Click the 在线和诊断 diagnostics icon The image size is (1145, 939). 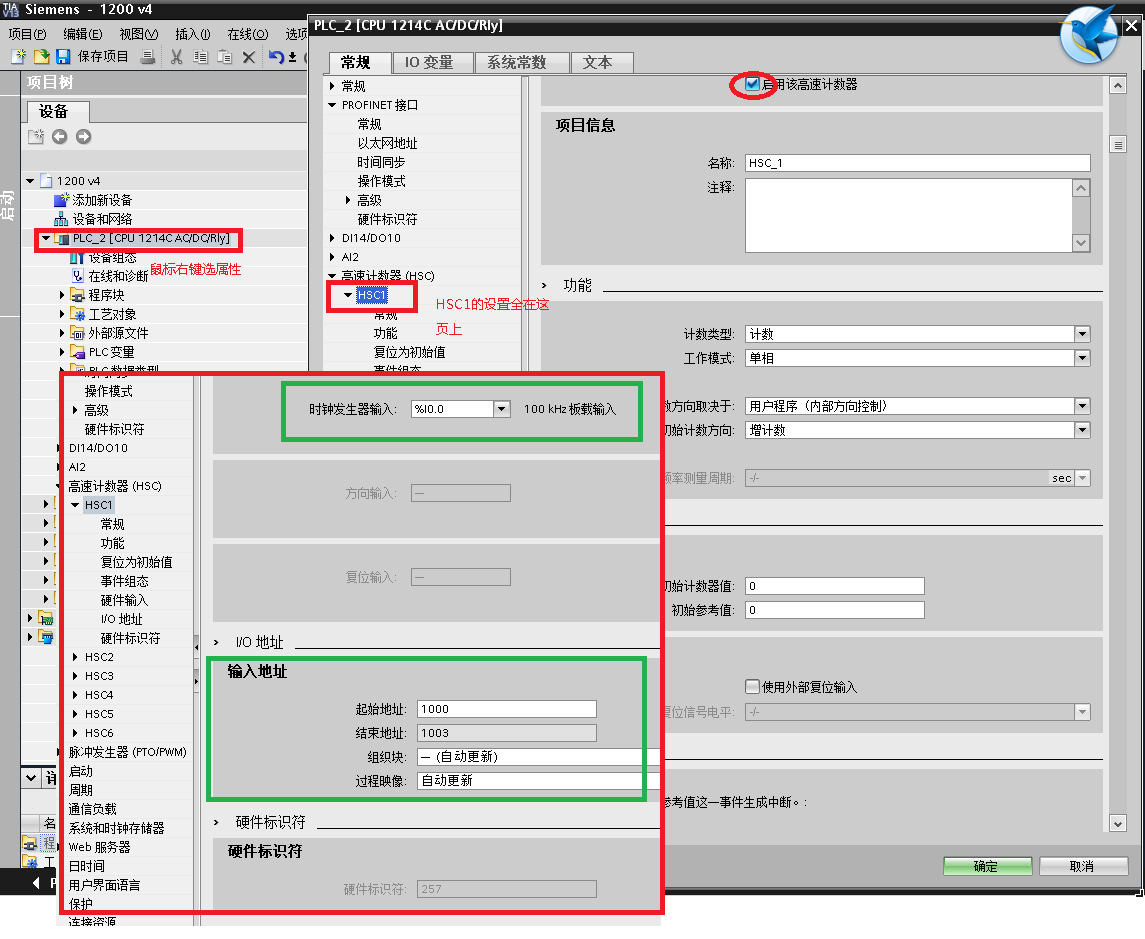coord(77,275)
